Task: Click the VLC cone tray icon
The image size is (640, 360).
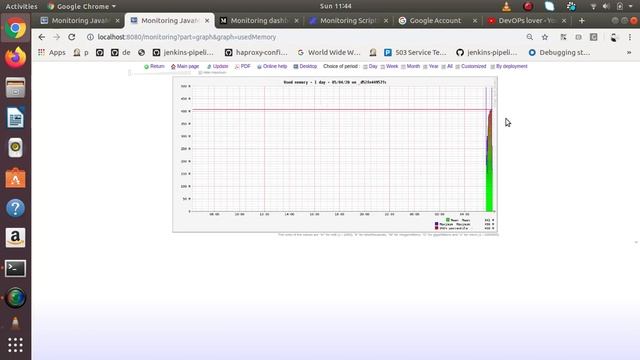Action: click(x=507, y=6)
